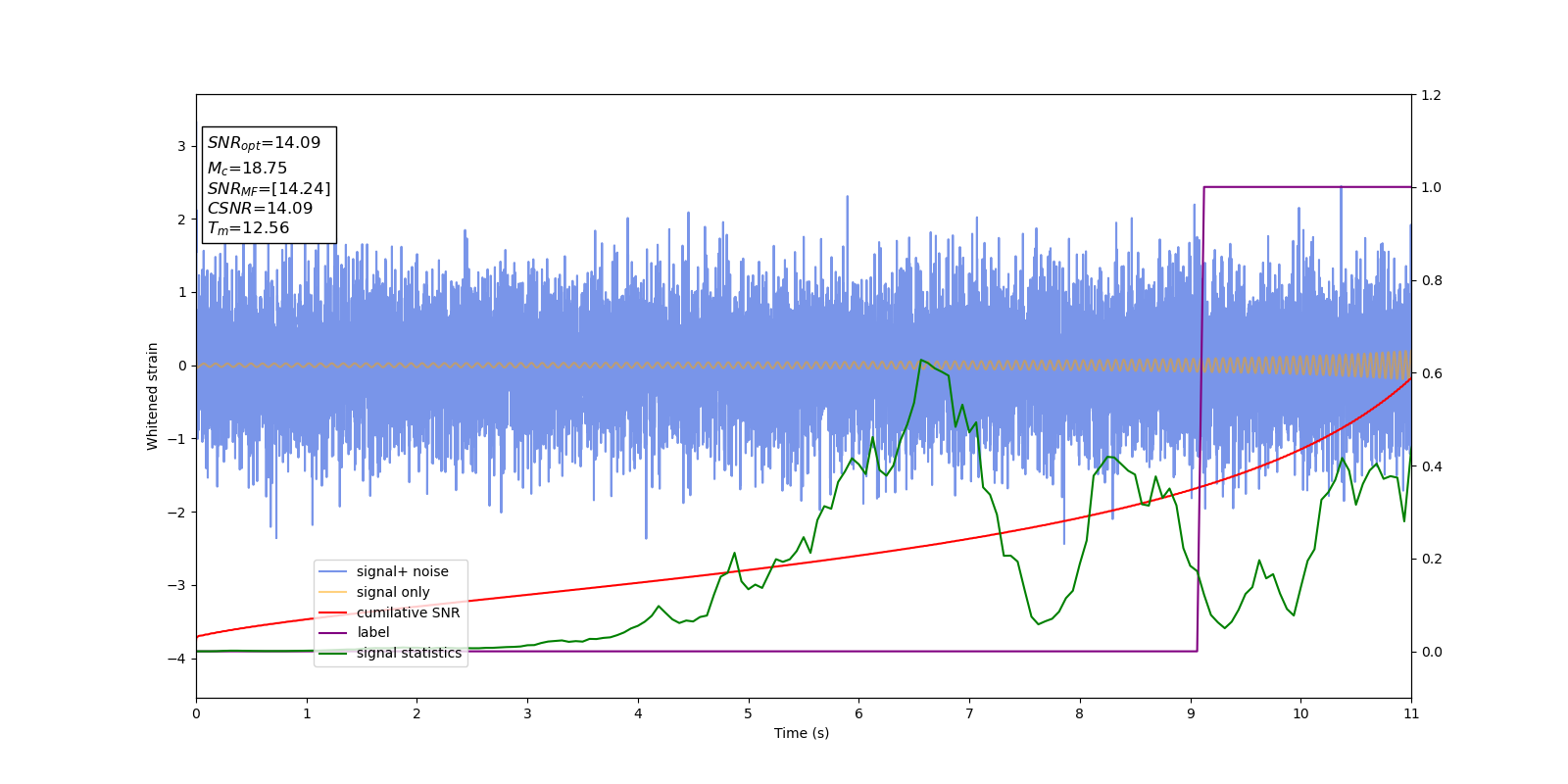The width and height of the screenshot is (1568, 784).
Task: Click the Tm=12.56 annotation text
Action: [x=248, y=228]
